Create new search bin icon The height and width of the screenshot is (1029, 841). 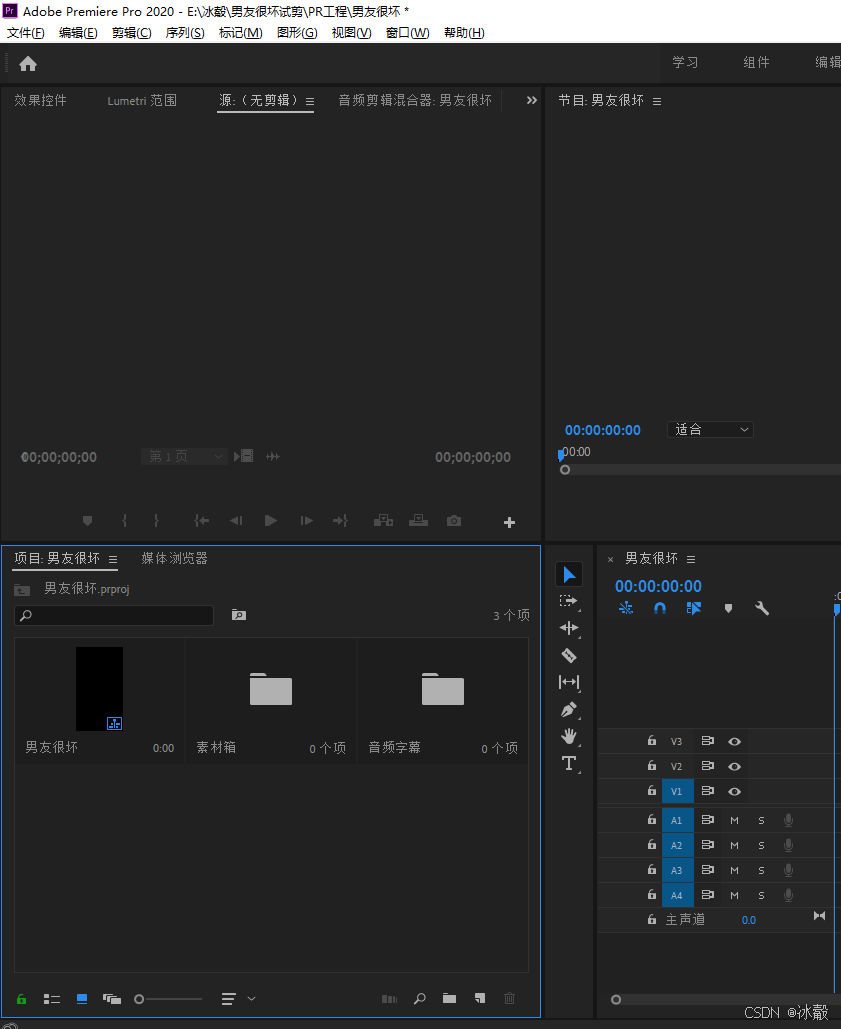[x=239, y=615]
